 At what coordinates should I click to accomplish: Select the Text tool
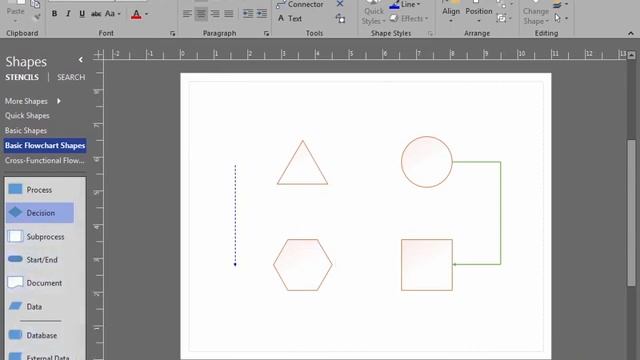point(290,18)
